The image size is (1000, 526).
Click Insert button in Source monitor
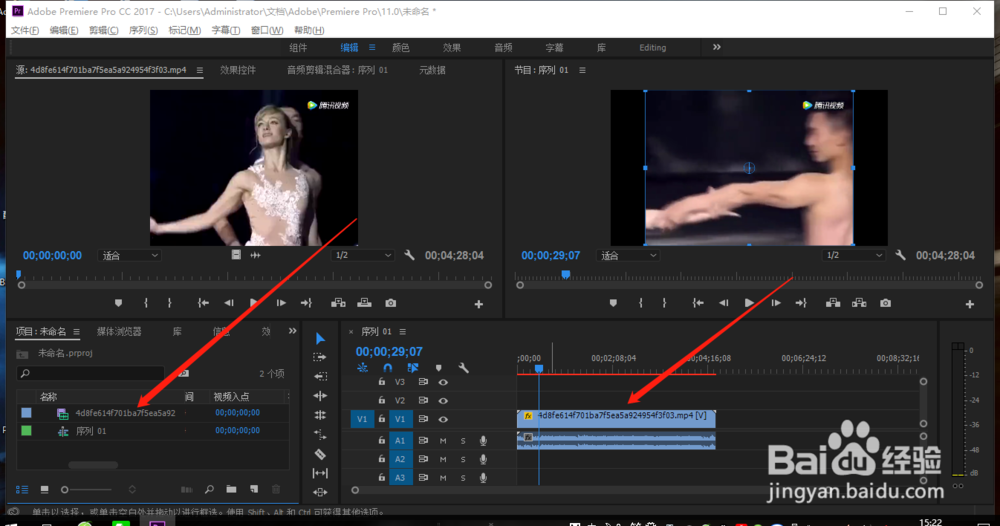coord(338,303)
